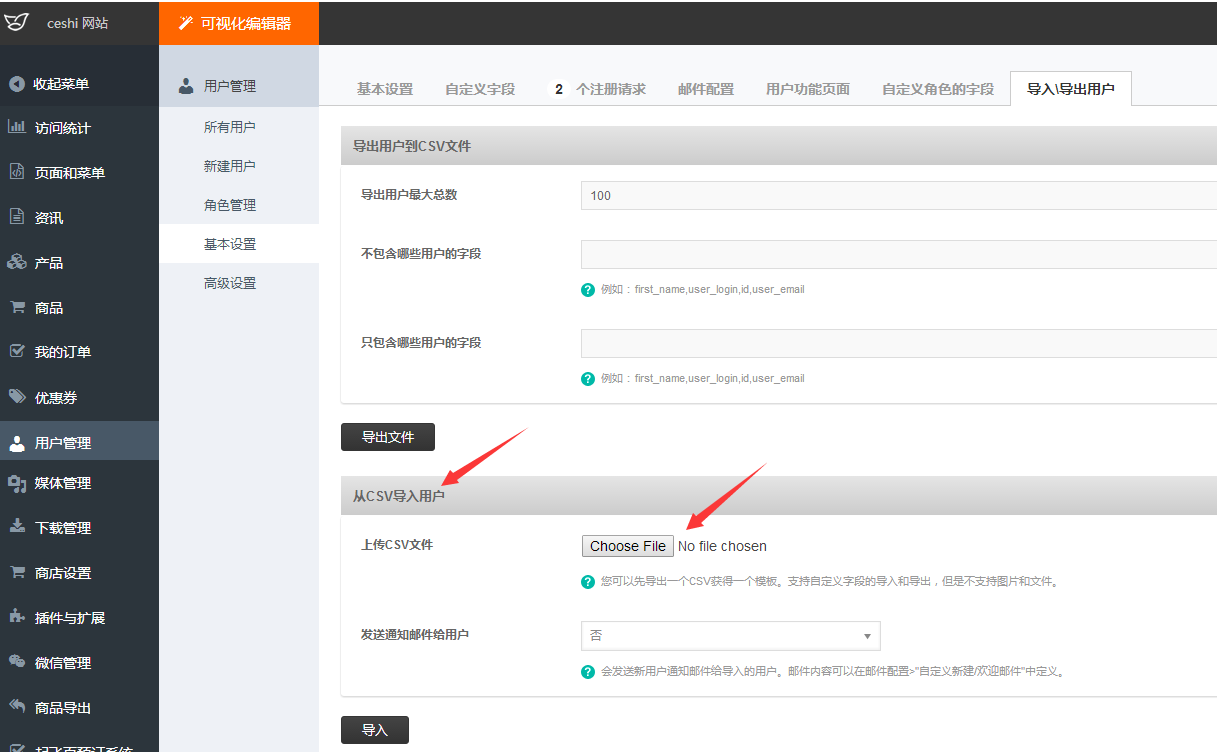1217x752 pixels.
Task: Click the Choose File button
Action: (x=627, y=546)
